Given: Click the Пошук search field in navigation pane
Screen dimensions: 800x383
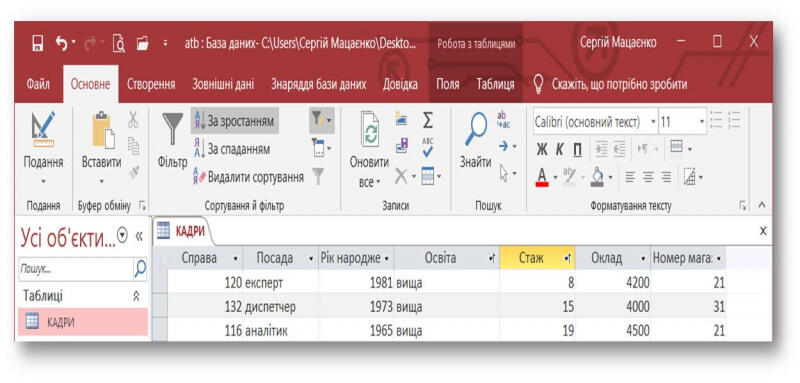Looking at the screenshot, I should click(76, 269).
